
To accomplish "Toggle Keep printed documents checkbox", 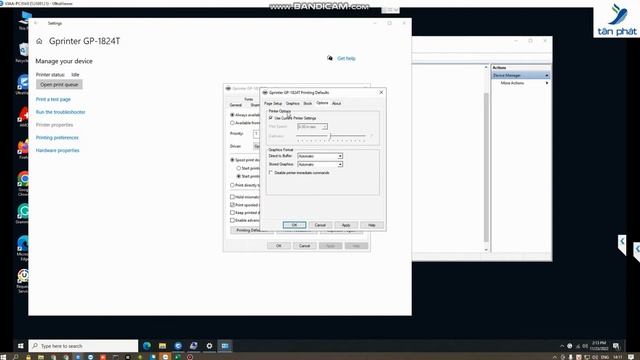I will [x=232, y=213].
